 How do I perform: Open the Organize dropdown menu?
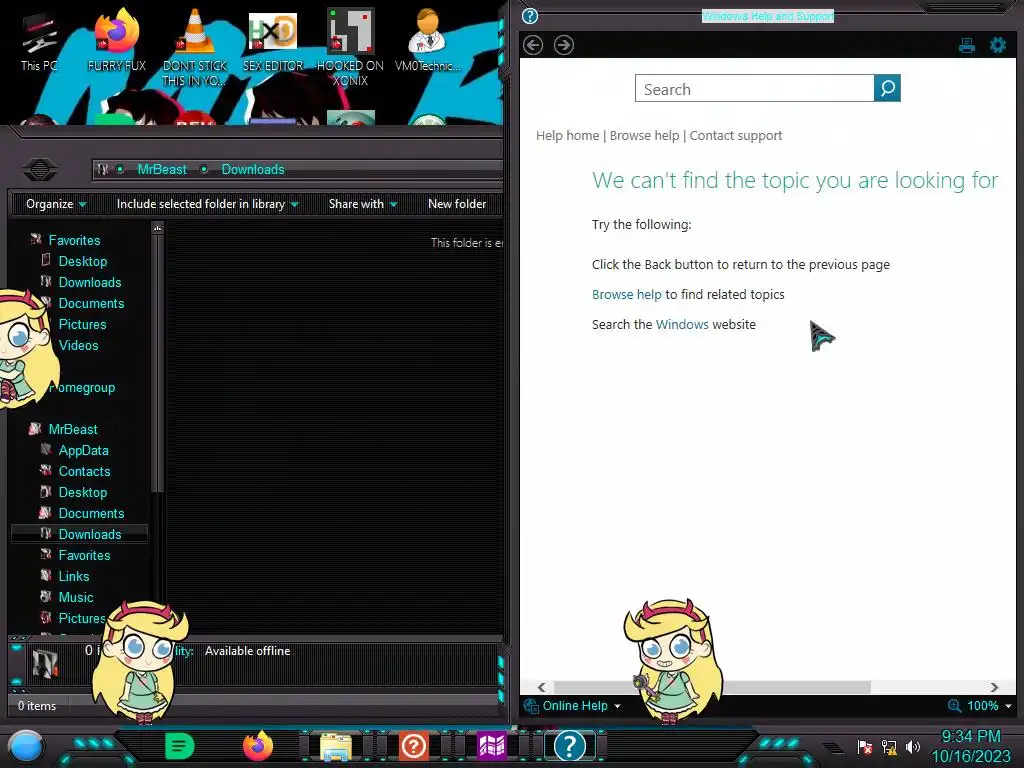(x=56, y=204)
